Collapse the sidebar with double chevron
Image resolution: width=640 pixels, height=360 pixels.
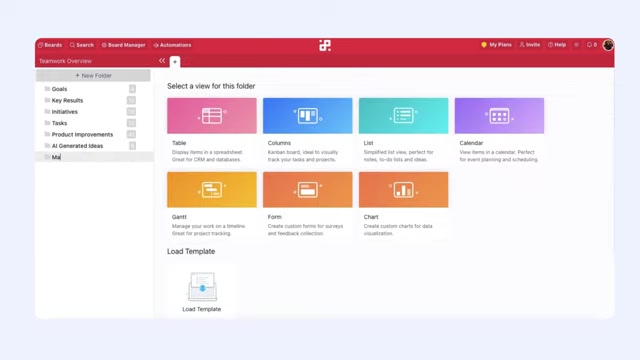click(x=162, y=61)
